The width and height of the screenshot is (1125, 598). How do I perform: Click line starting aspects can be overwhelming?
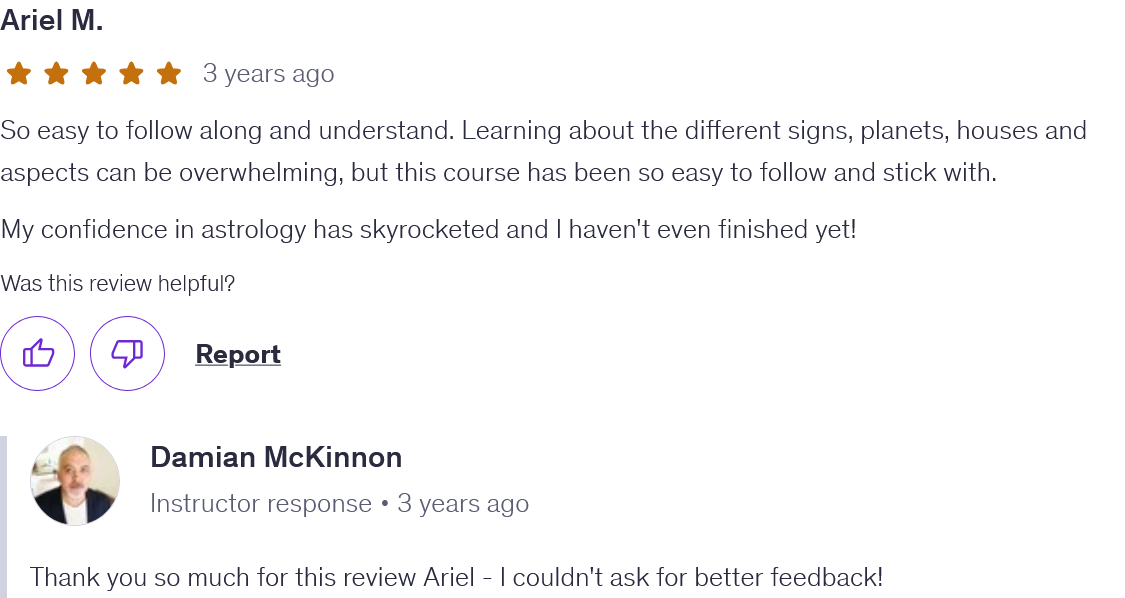(x=499, y=173)
